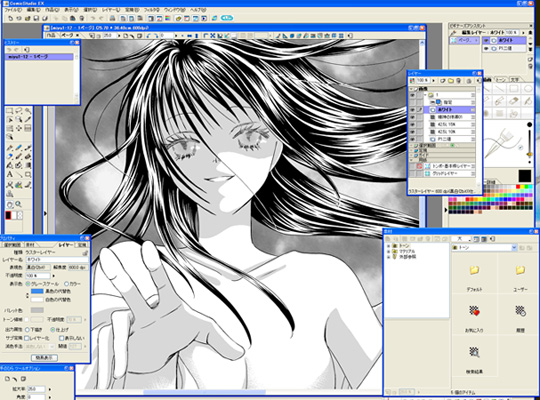
Task: Switch to トーン tab in assistant panel
Action: pyautogui.click(x=501, y=80)
